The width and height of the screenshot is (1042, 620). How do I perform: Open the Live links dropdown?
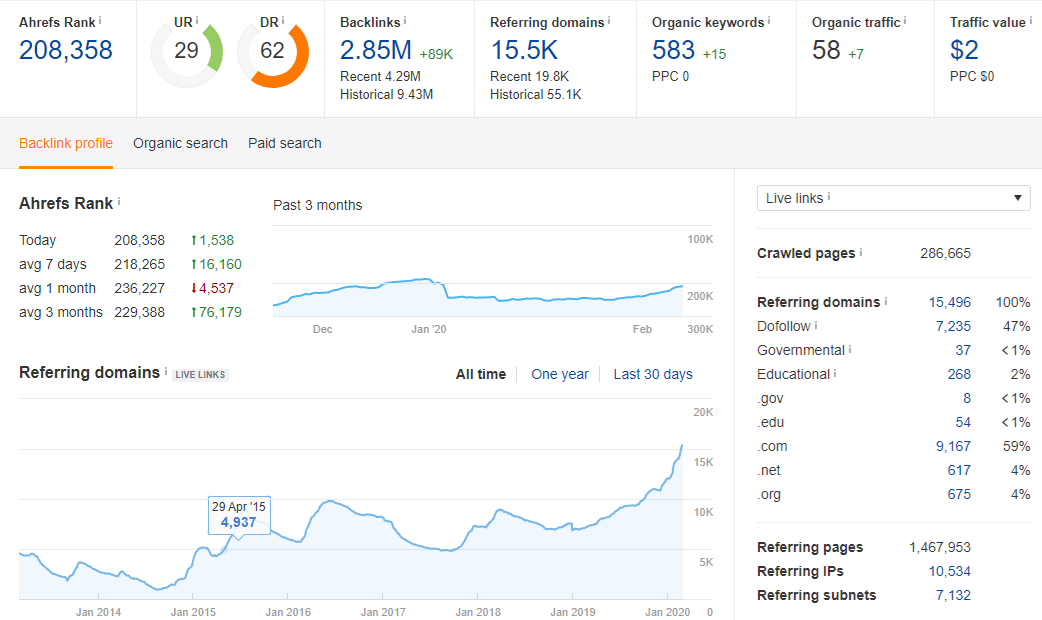click(x=893, y=198)
